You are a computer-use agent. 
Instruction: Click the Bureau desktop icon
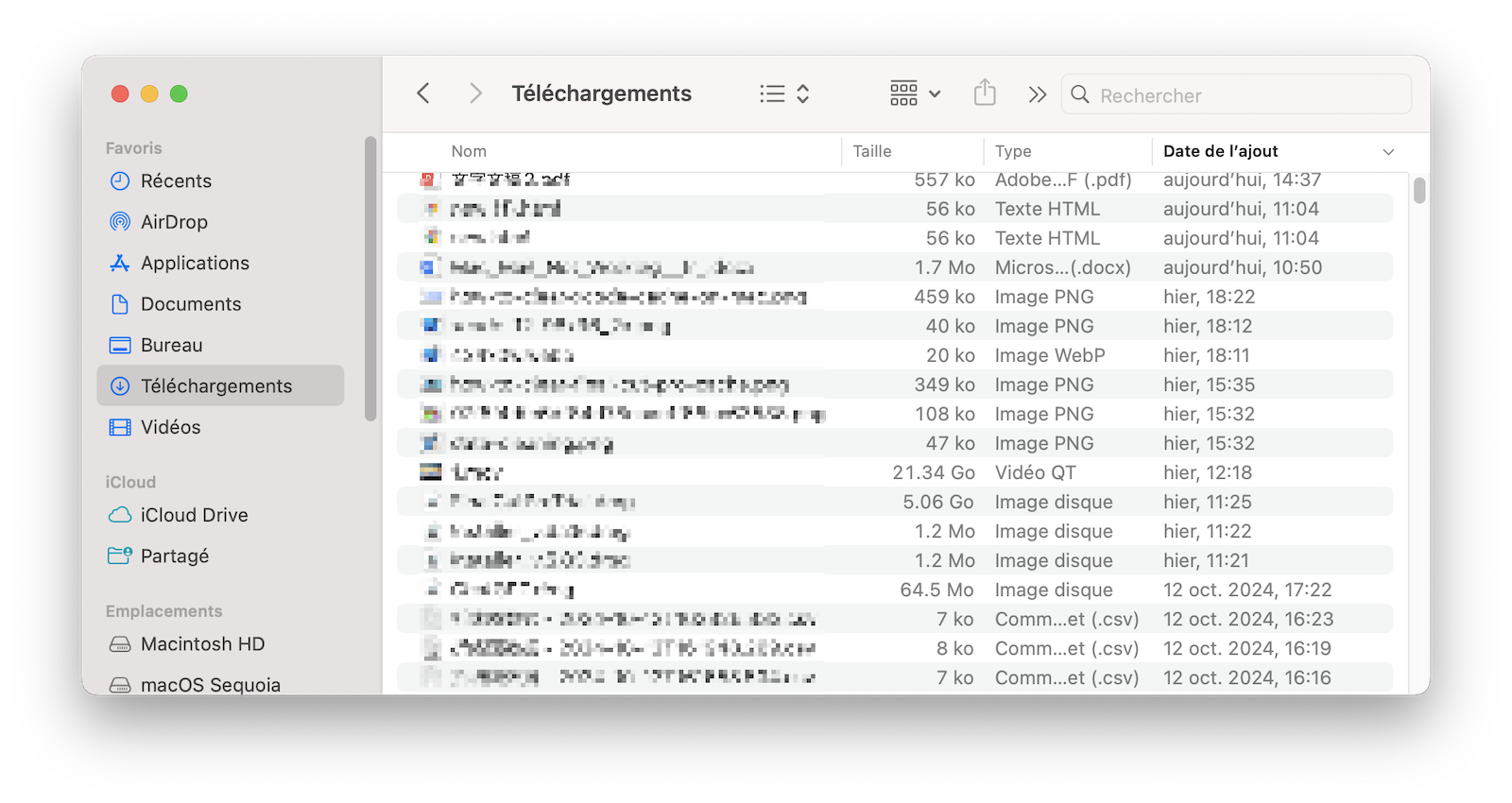[x=120, y=345]
